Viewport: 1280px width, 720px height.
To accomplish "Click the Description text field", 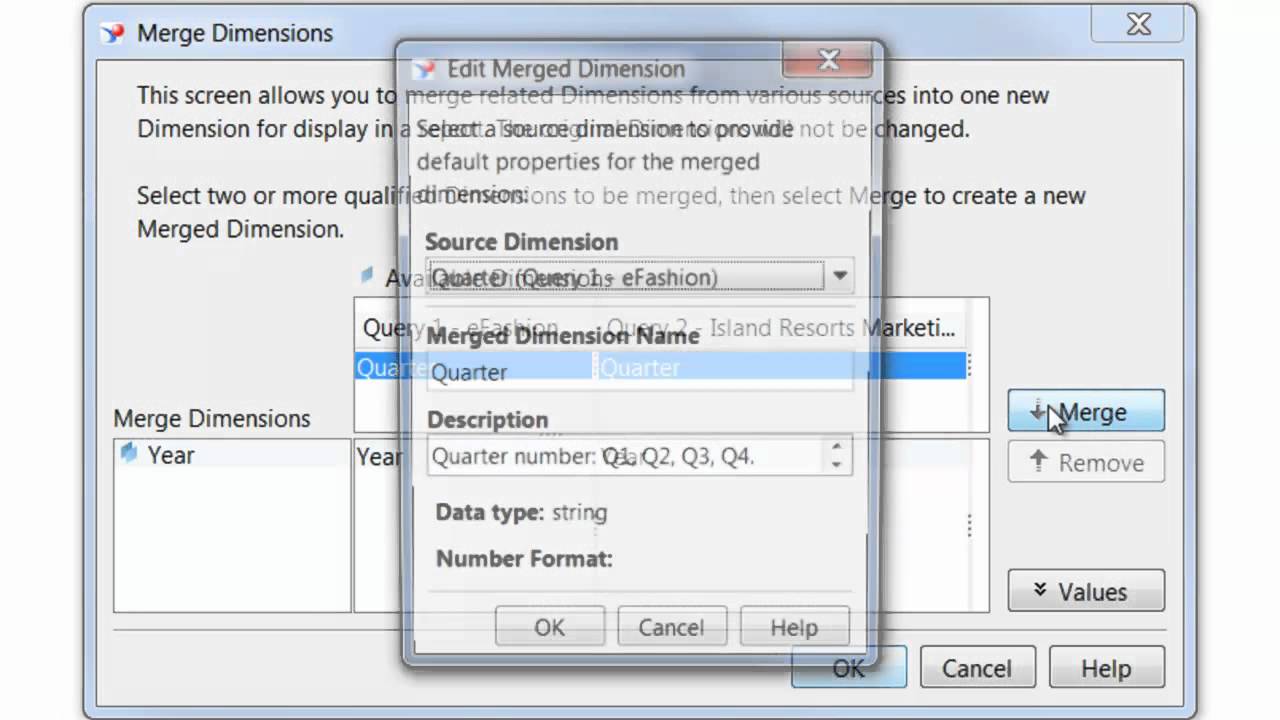I will 625,456.
